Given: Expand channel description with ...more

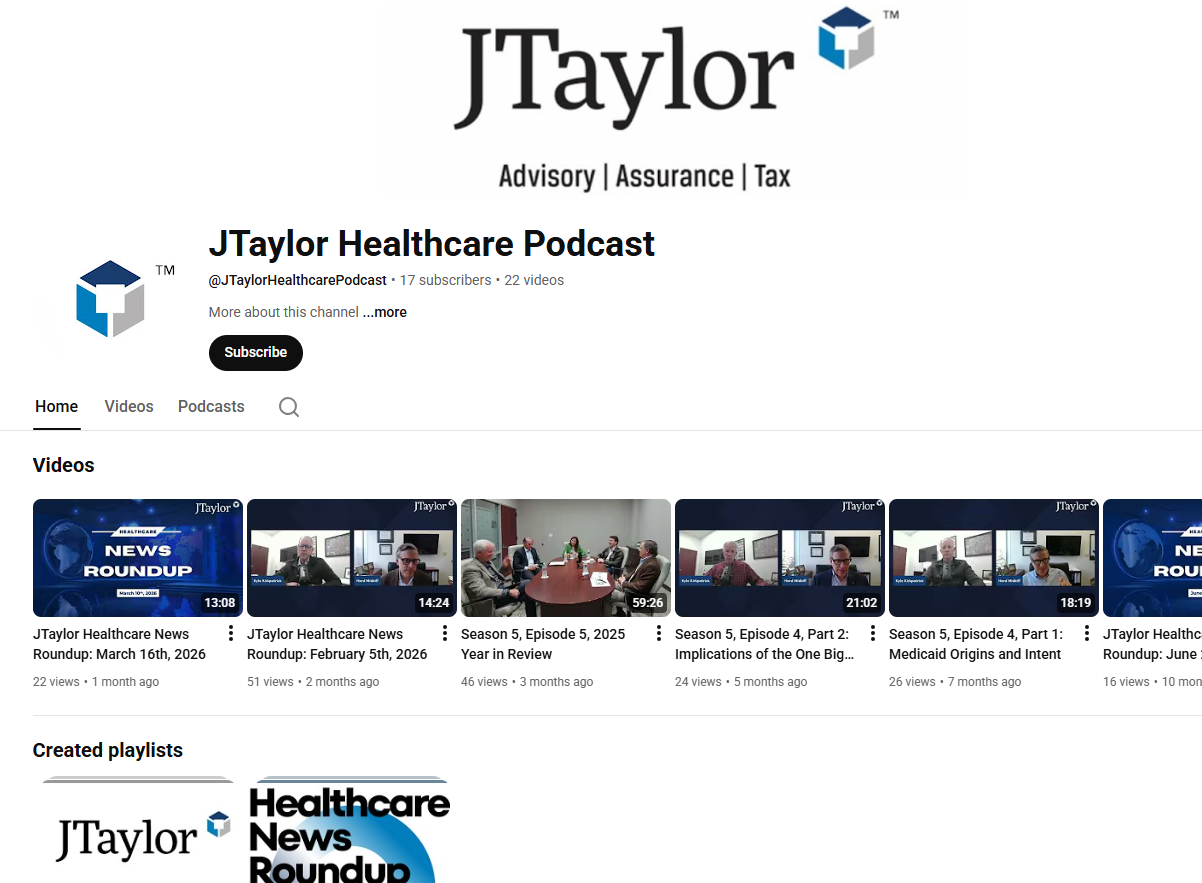Looking at the screenshot, I should click(x=385, y=312).
